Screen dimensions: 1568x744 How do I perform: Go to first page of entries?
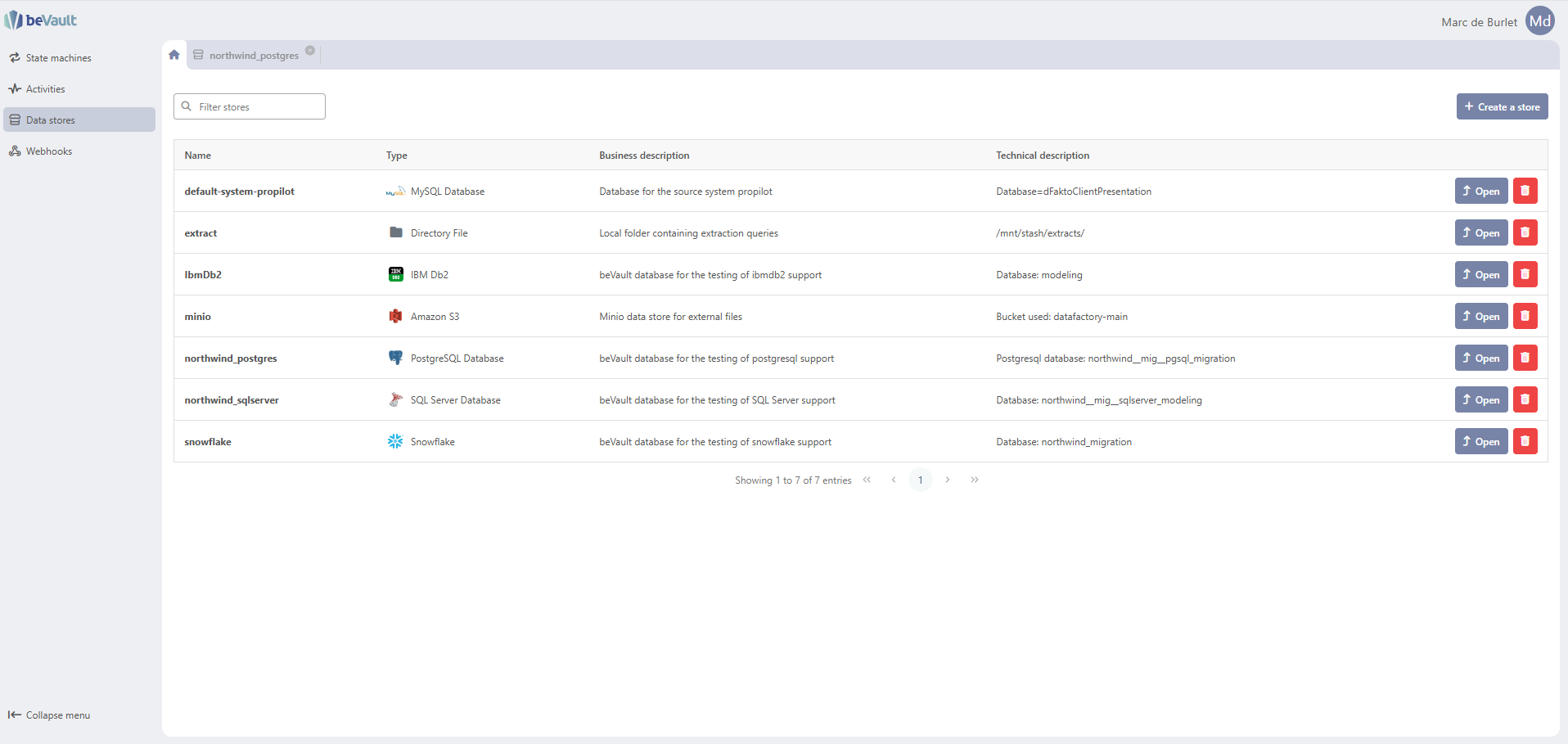tap(867, 480)
